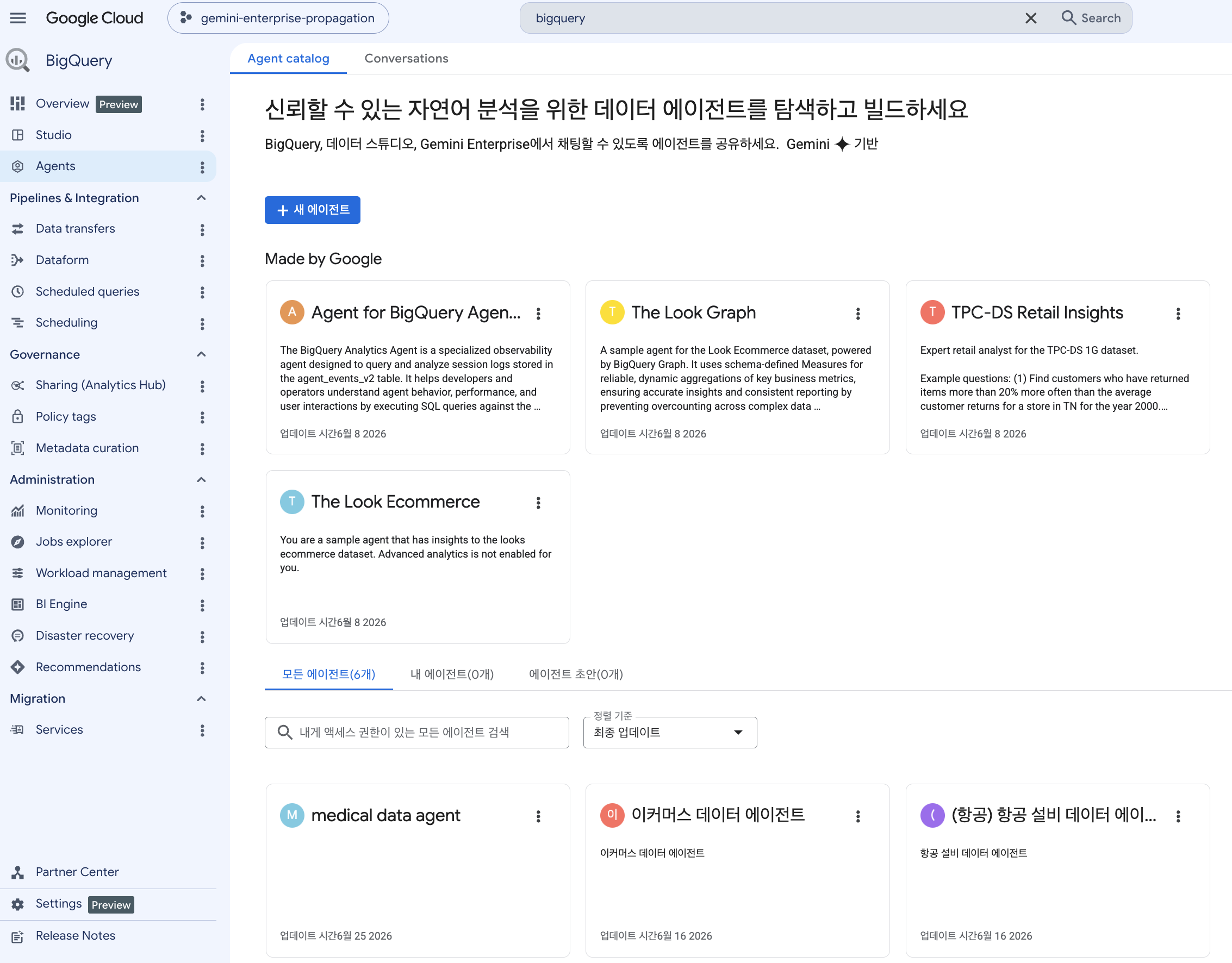Open The Look Graph agent card
The image size is (1232, 963).
[x=737, y=367]
